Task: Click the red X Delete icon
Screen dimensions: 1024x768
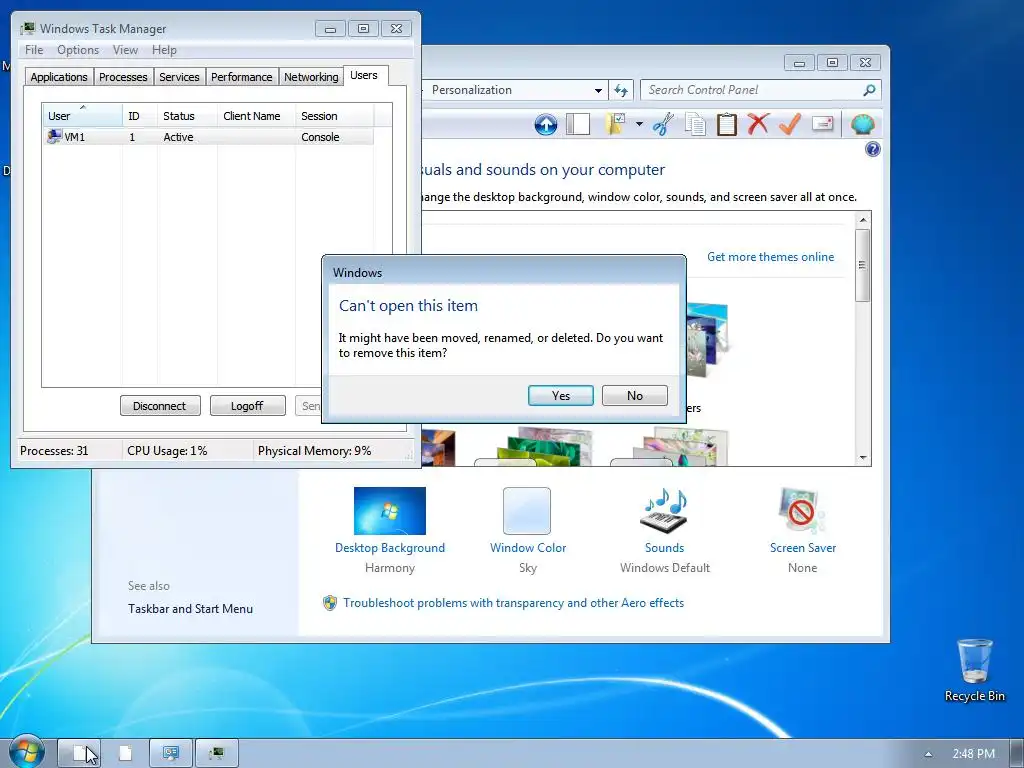Action: 758,123
